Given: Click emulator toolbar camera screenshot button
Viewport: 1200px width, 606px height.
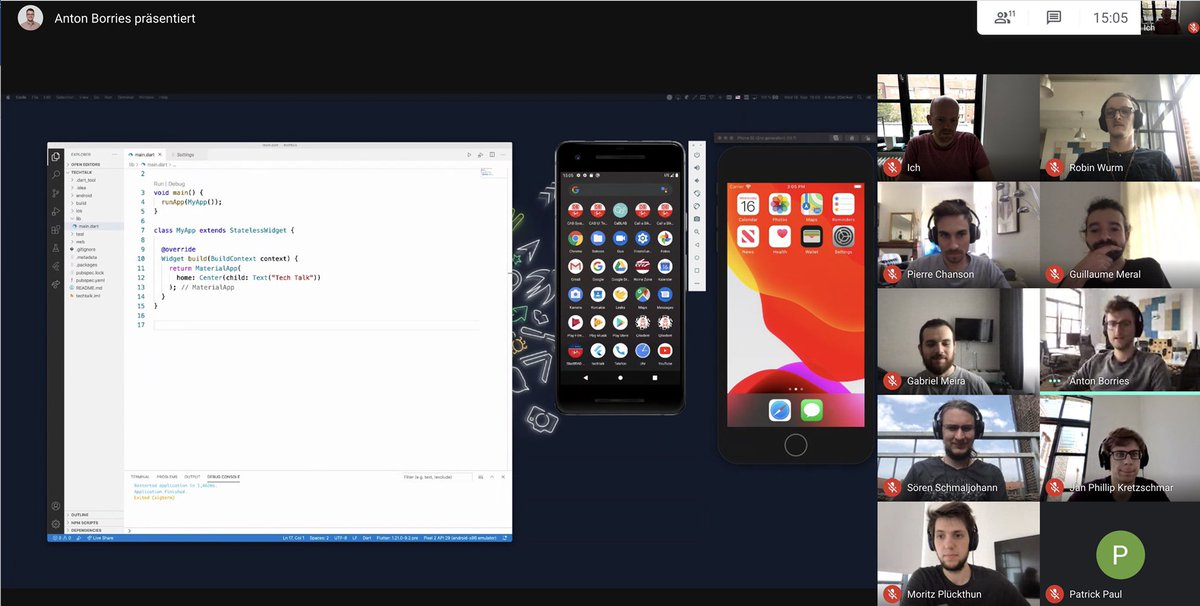Looking at the screenshot, I should 697,218.
